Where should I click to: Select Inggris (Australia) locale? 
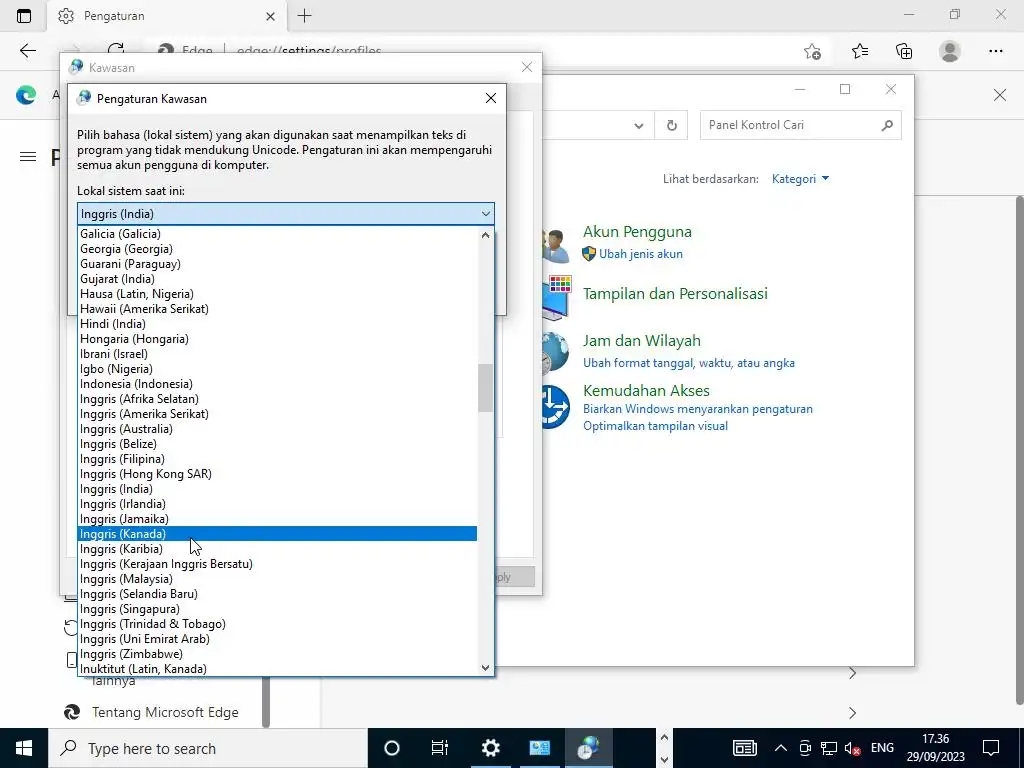(277, 429)
